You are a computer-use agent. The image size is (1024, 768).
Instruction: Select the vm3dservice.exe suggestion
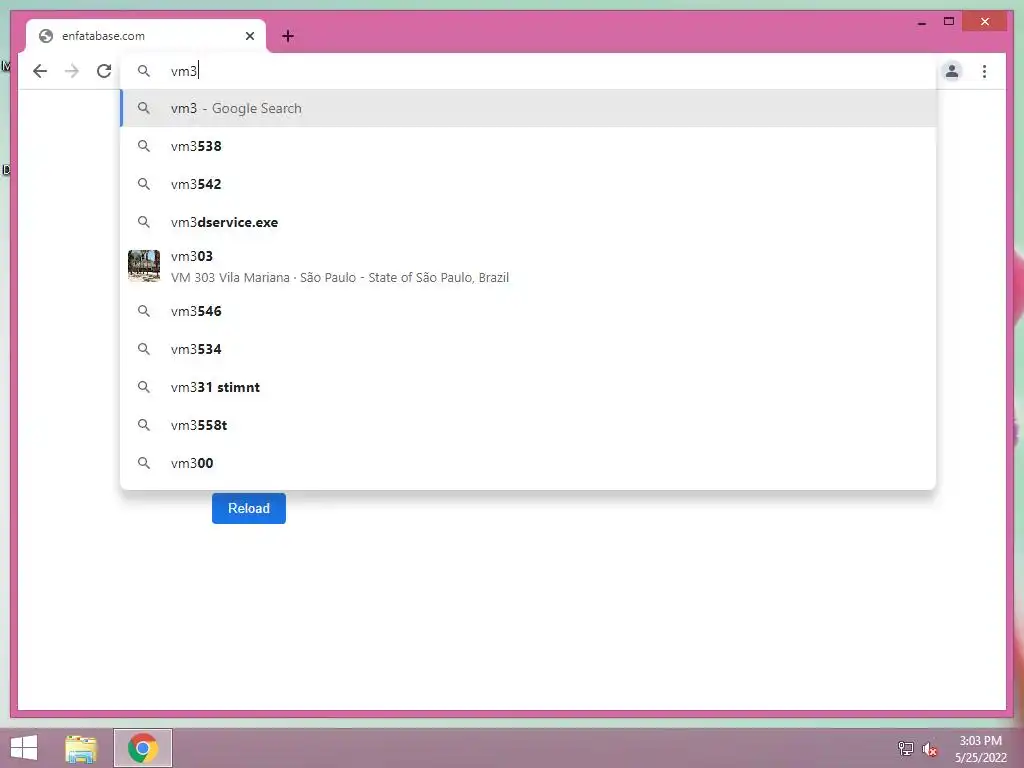point(528,222)
